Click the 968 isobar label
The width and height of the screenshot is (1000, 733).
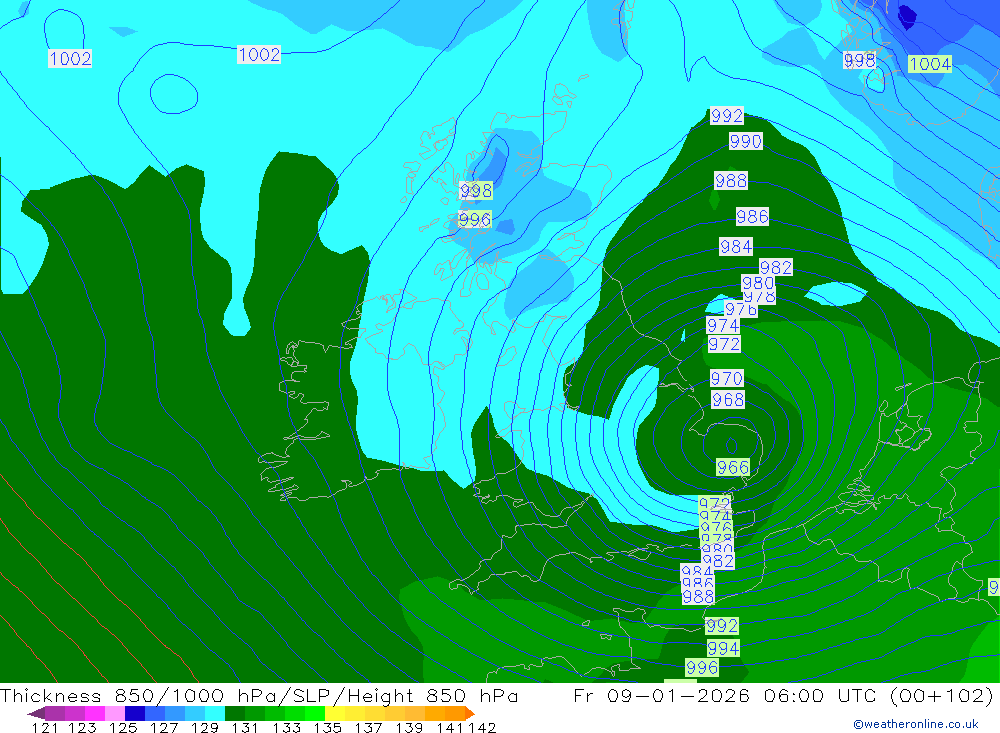tap(728, 399)
